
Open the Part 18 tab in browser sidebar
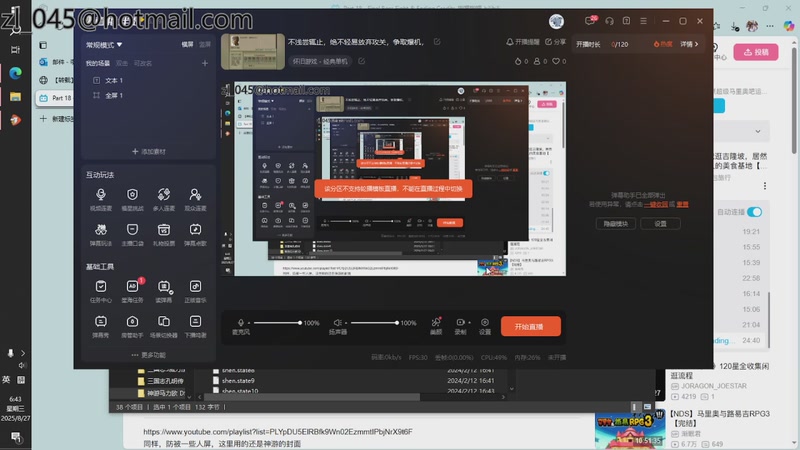point(55,98)
